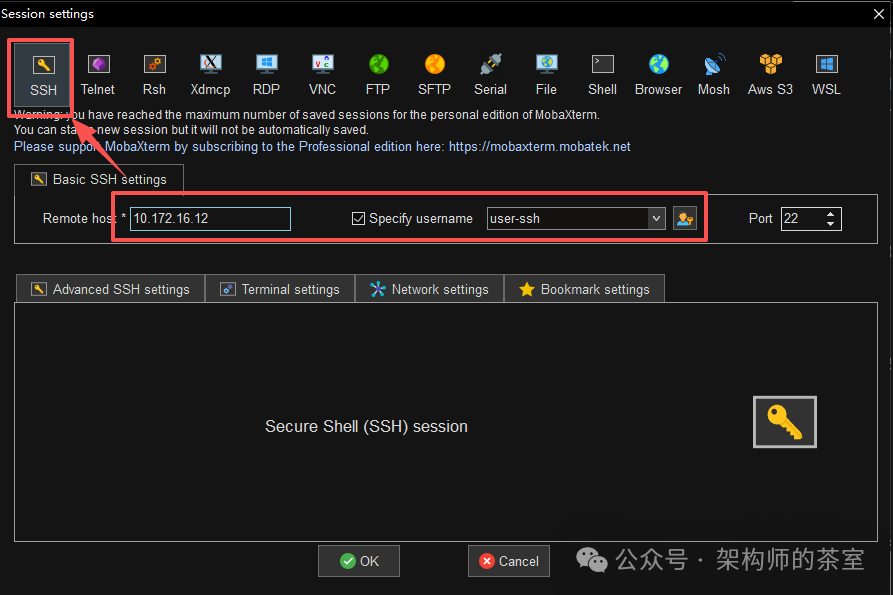Choose the File session type

pyautogui.click(x=546, y=75)
